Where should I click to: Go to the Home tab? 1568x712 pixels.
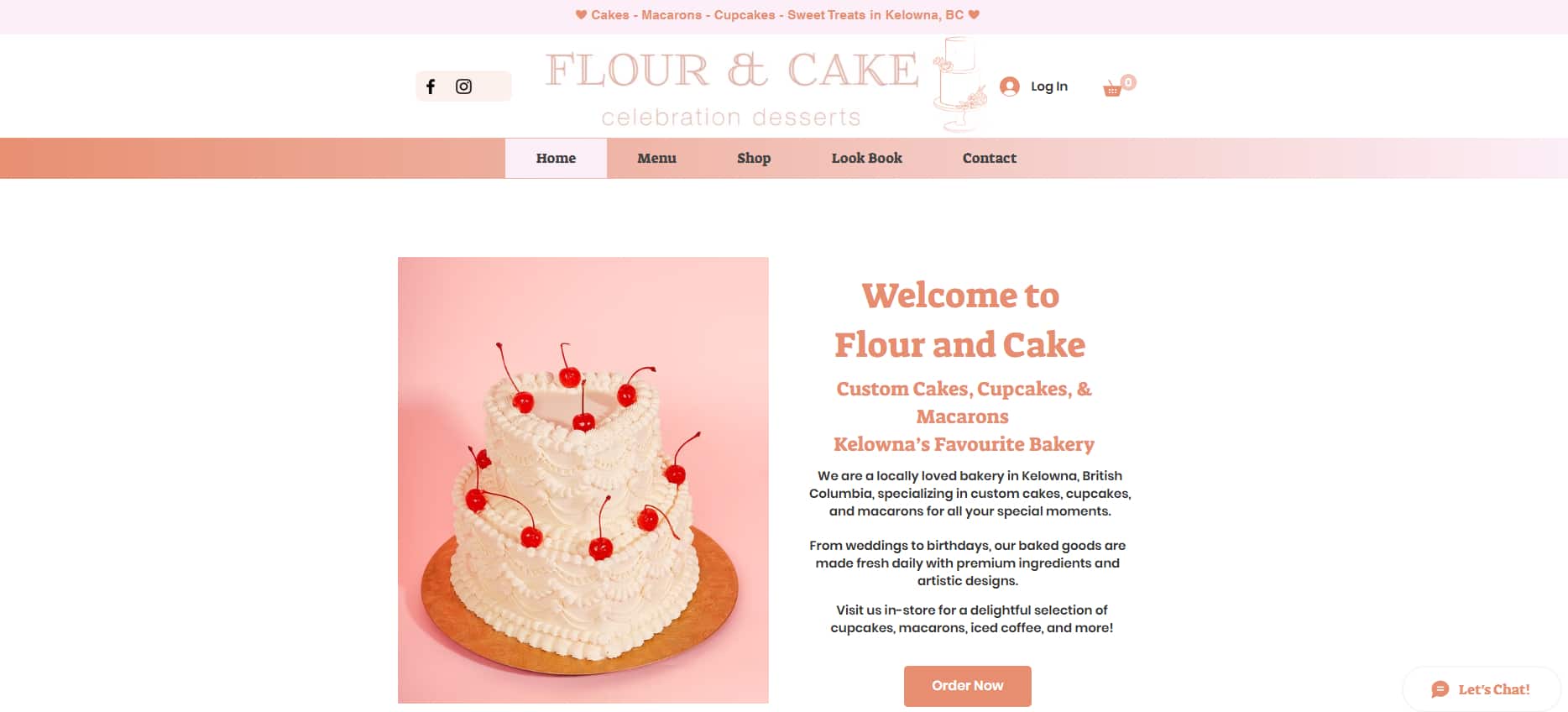click(x=556, y=158)
